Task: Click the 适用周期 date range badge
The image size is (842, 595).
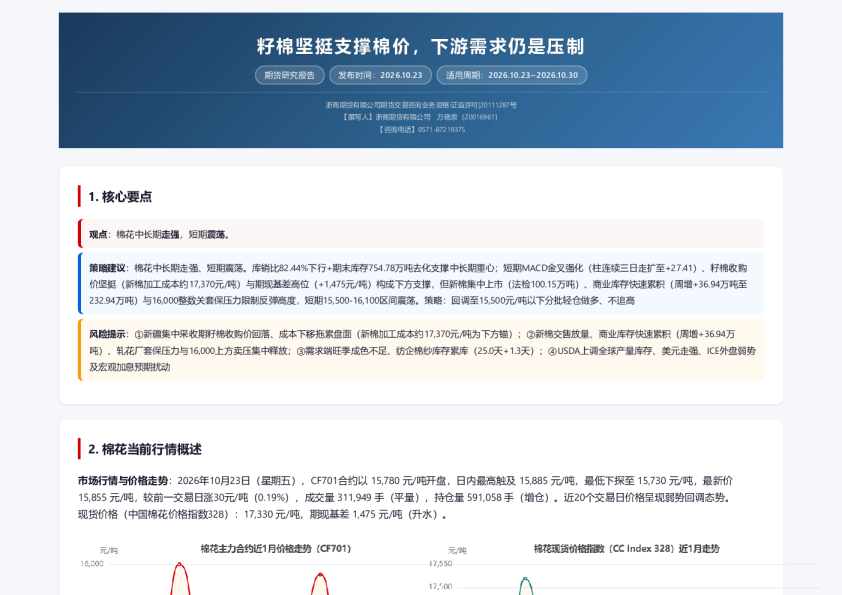Action: coord(512,75)
